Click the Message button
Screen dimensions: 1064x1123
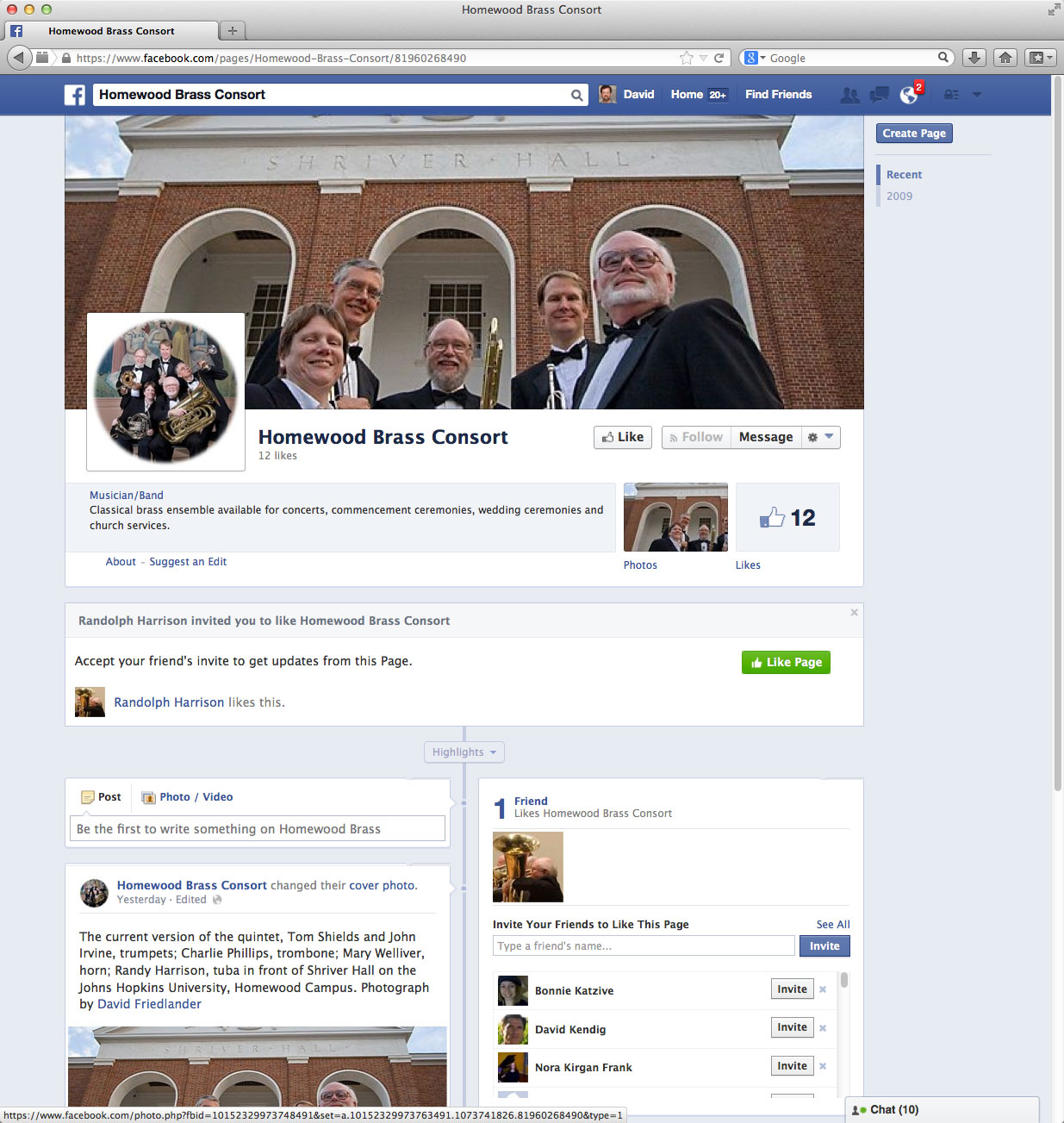click(x=766, y=437)
